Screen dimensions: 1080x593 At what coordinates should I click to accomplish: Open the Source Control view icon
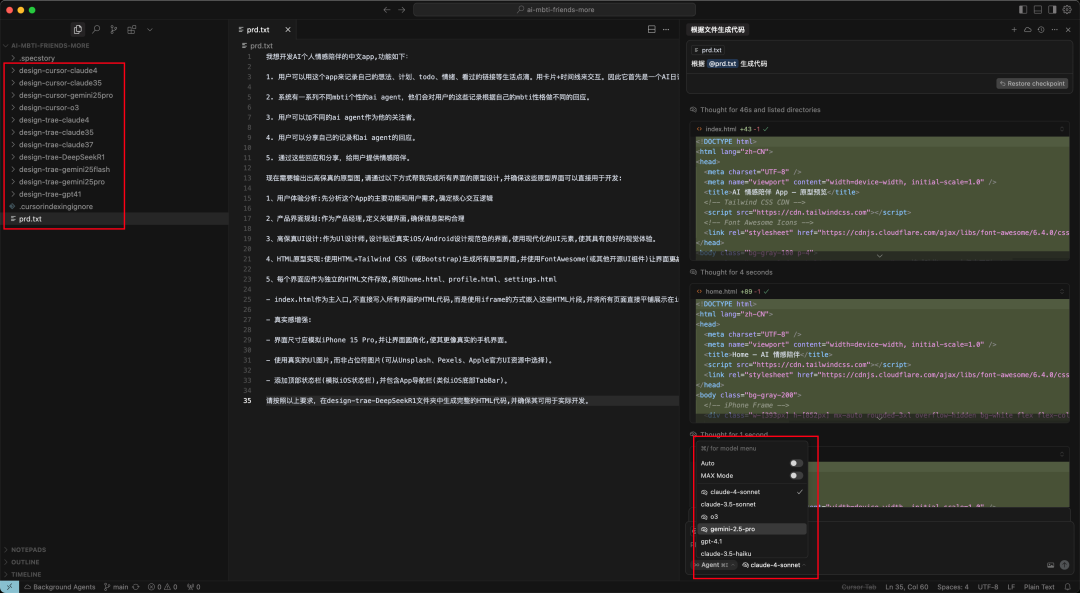pyautogui.click(x=114, y=30)
